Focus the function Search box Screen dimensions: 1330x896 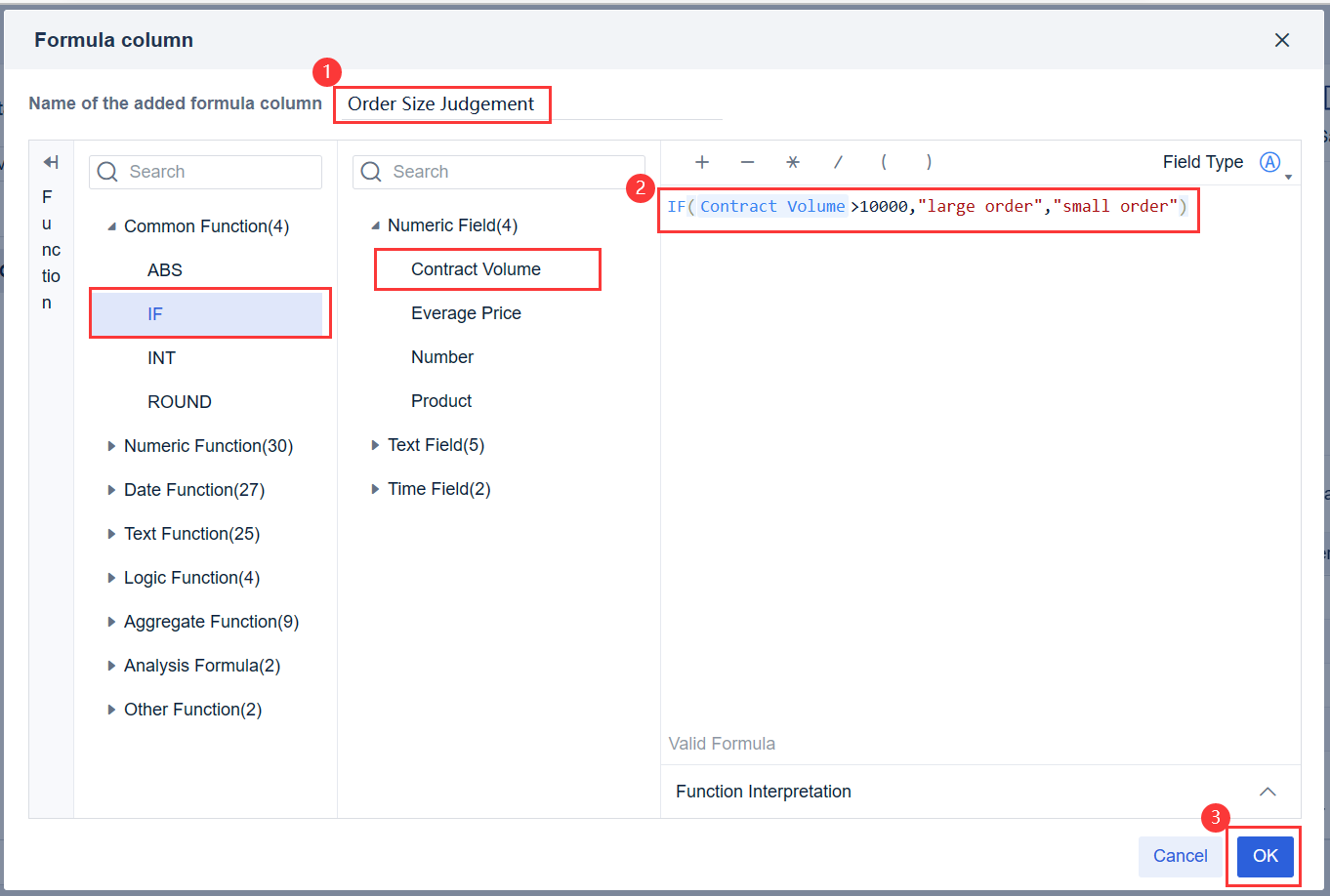(x=206, y=172)
